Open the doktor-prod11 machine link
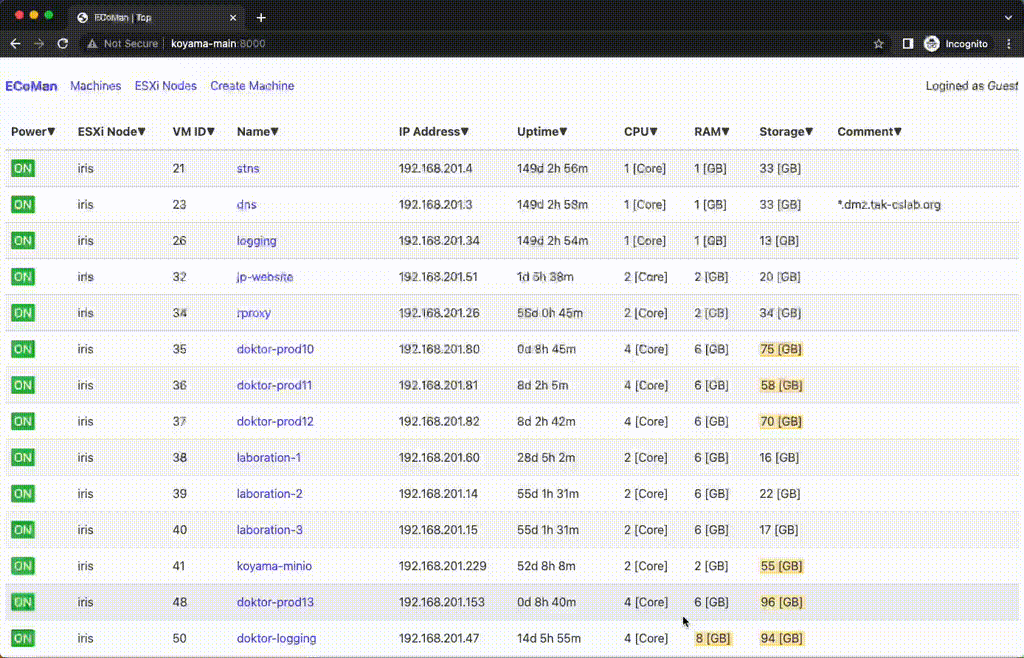The width and height of the screenshot is (1024, 658). point(274,385)
